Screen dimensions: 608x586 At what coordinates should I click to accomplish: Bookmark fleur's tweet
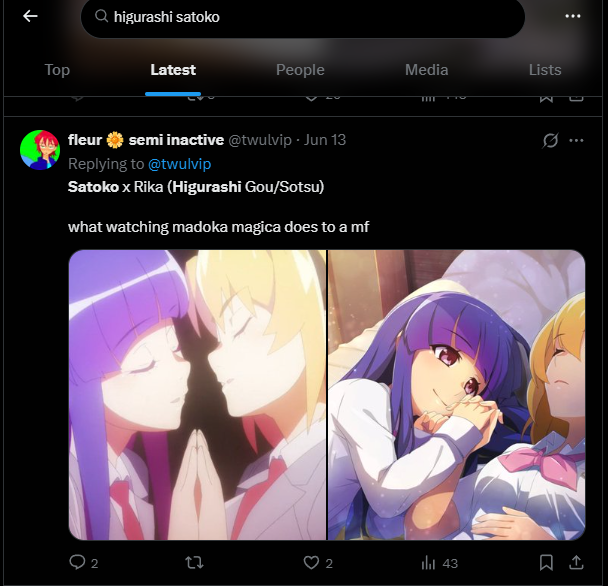pos(546,562)
